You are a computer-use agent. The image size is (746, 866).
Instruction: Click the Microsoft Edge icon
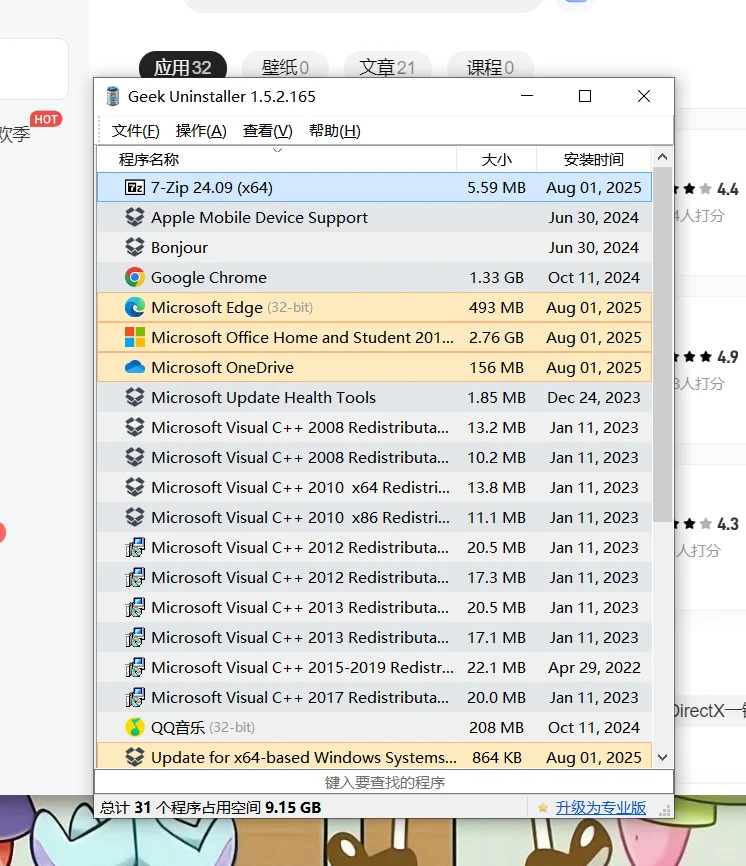pos(135,307)
